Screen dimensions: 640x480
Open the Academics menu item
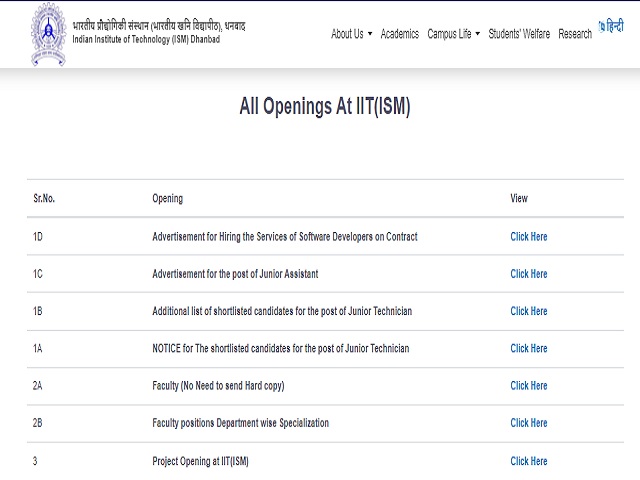pos(400,34)
